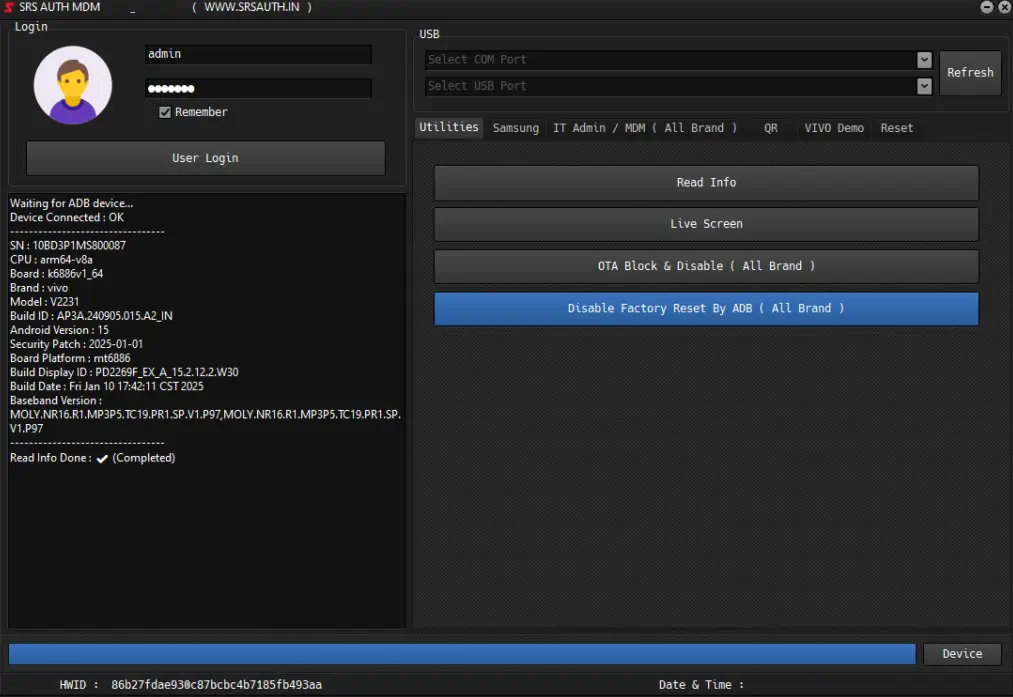Click the HWID value text
Screen dimensions: 1013x697
coord(216,685)
